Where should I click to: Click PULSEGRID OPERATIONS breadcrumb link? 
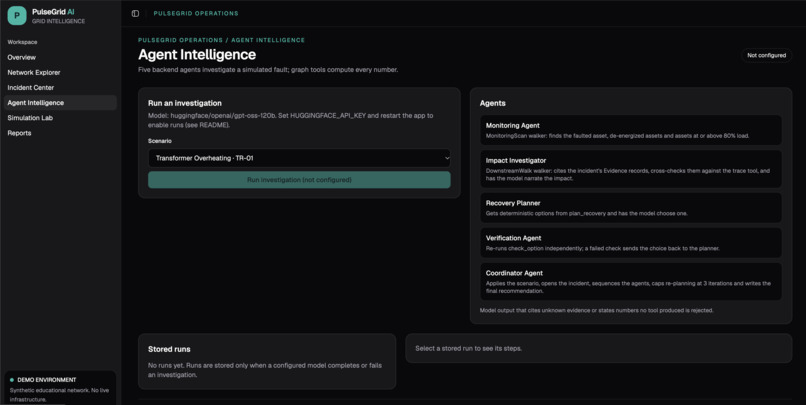coord(180,40)
